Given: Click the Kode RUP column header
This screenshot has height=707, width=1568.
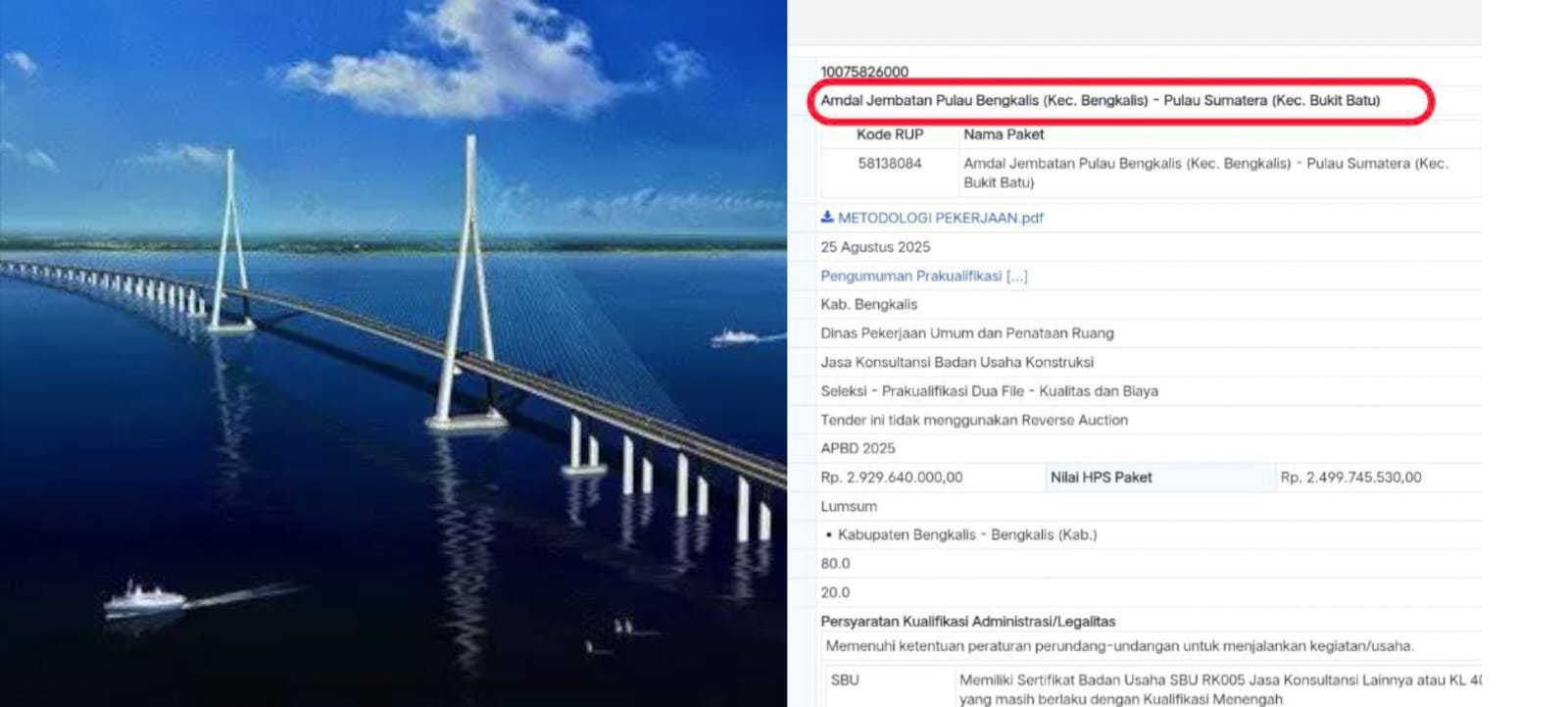Looking at the screenshot, I should click(890, 134).
